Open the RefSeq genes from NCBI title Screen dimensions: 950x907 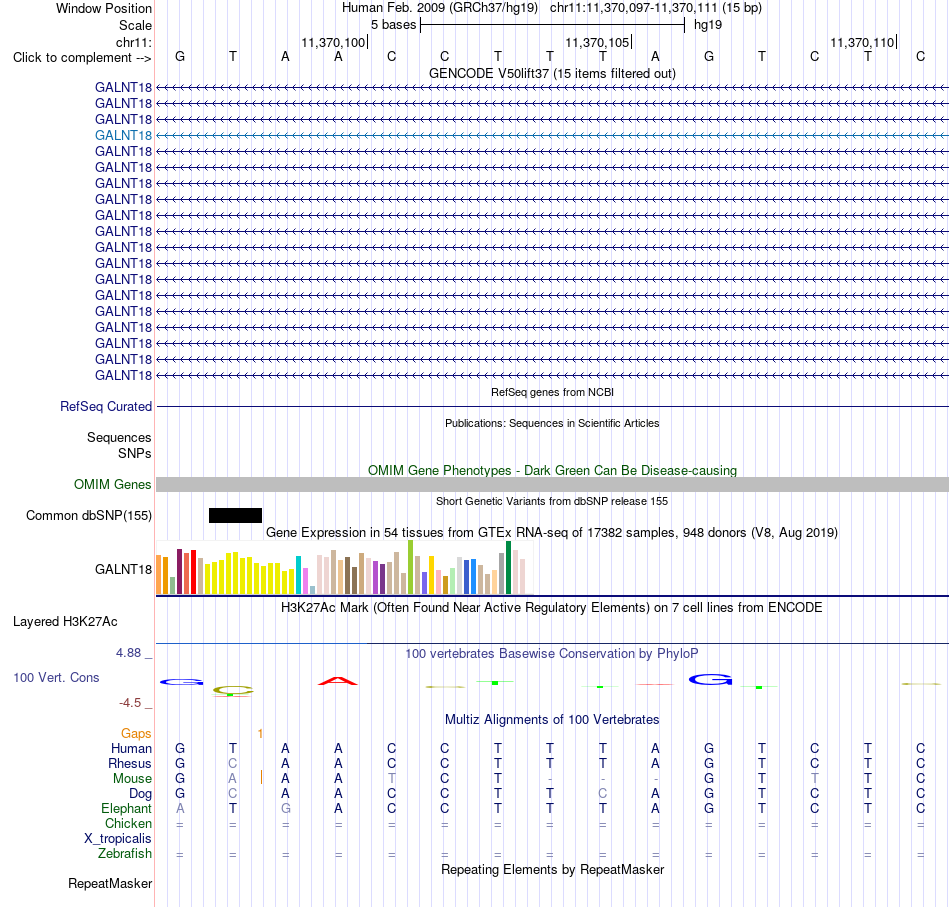pos(552,392)
